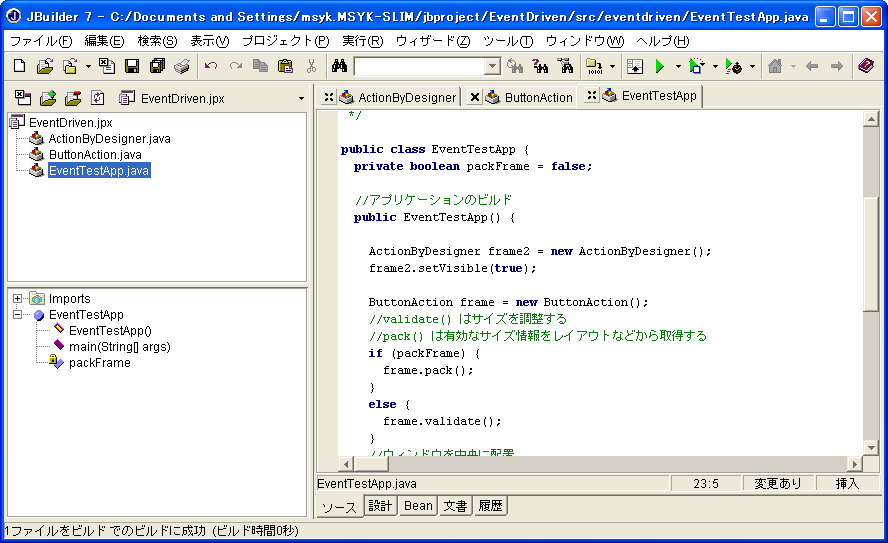Run the project with green arrow
888x543 pixels.
pos(659,67)
